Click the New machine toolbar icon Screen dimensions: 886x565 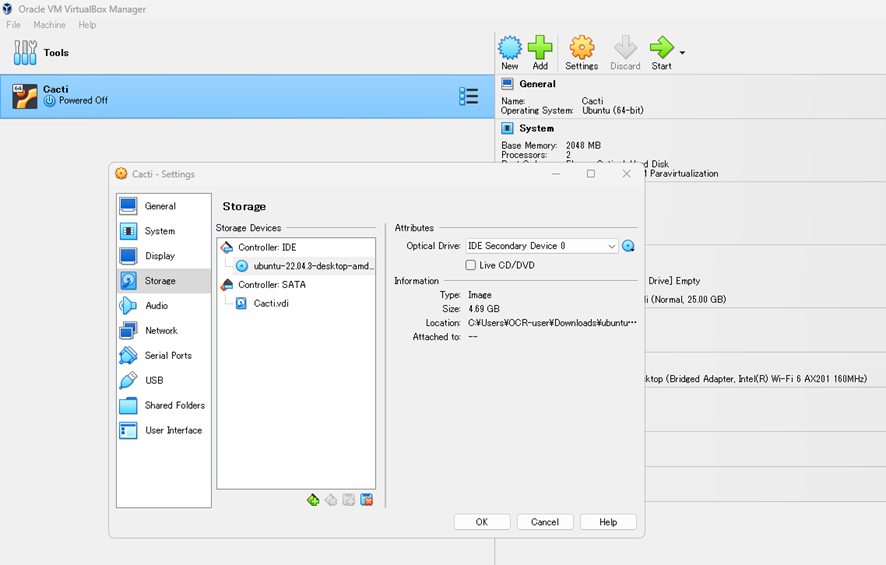(x=510, y=48)
